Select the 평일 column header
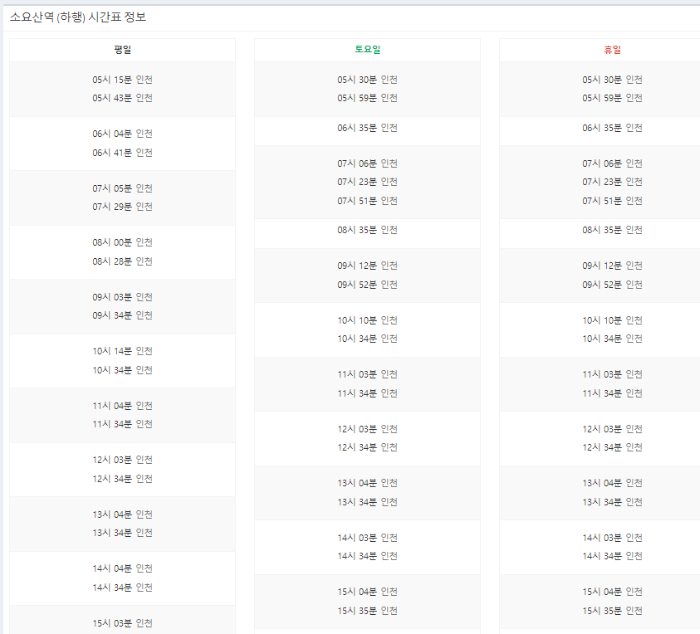Image resolution: width=700 pixels, height=634 pixels. coord(122,50)
